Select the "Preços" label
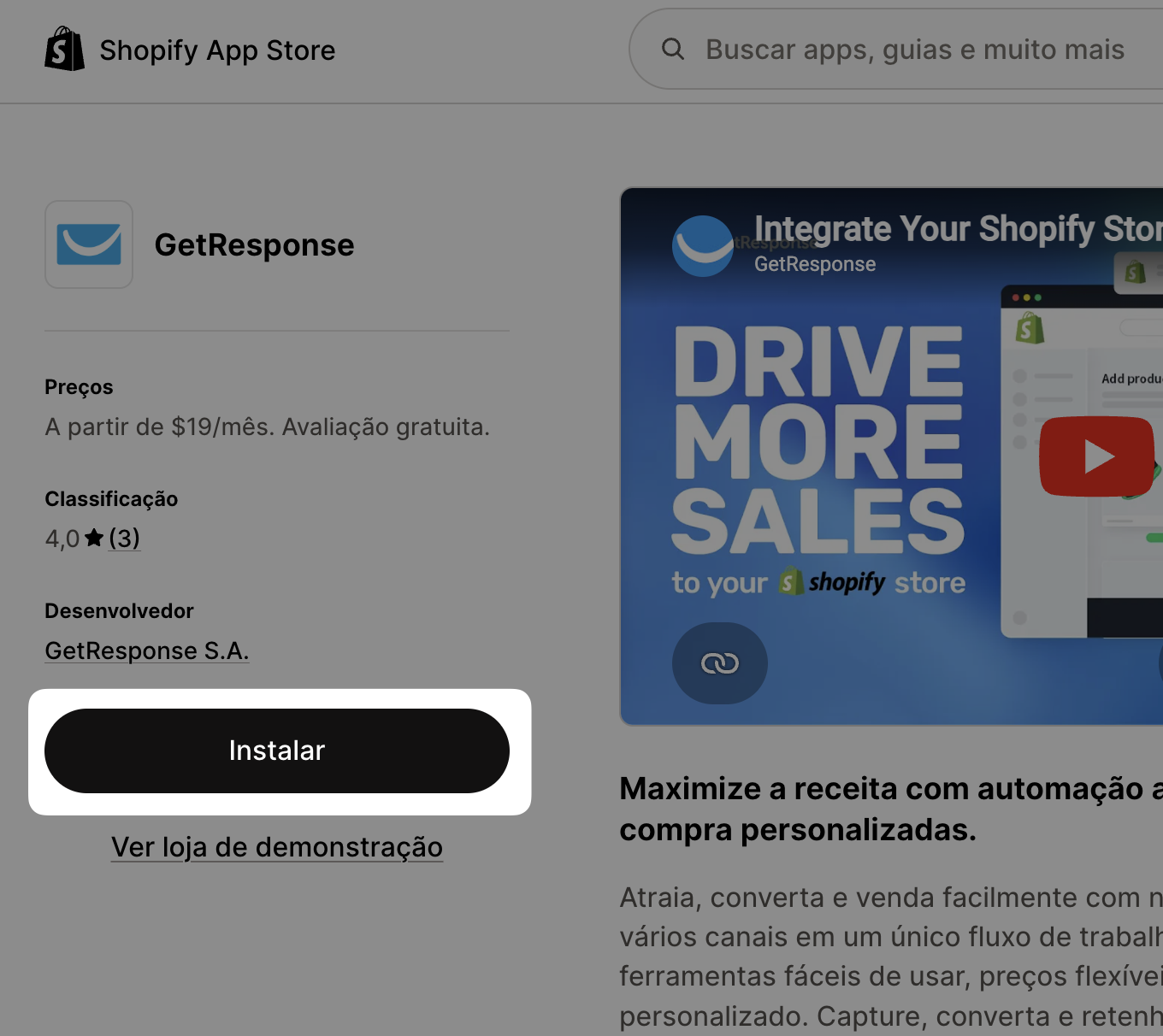Viewport: 1163px width, 1036px height. click(79, 387)
